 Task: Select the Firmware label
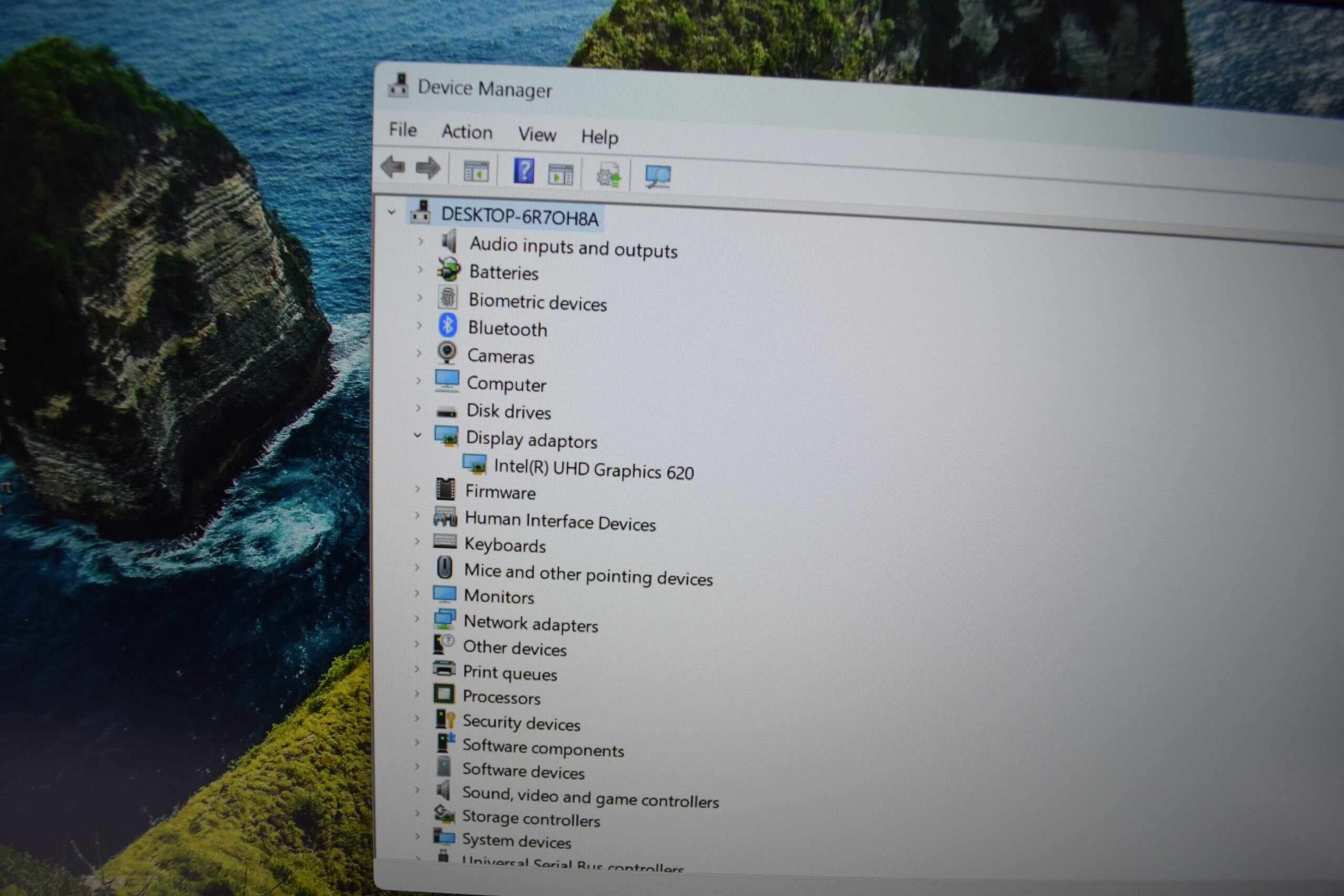pyautogui.click(x=500, y=492)
